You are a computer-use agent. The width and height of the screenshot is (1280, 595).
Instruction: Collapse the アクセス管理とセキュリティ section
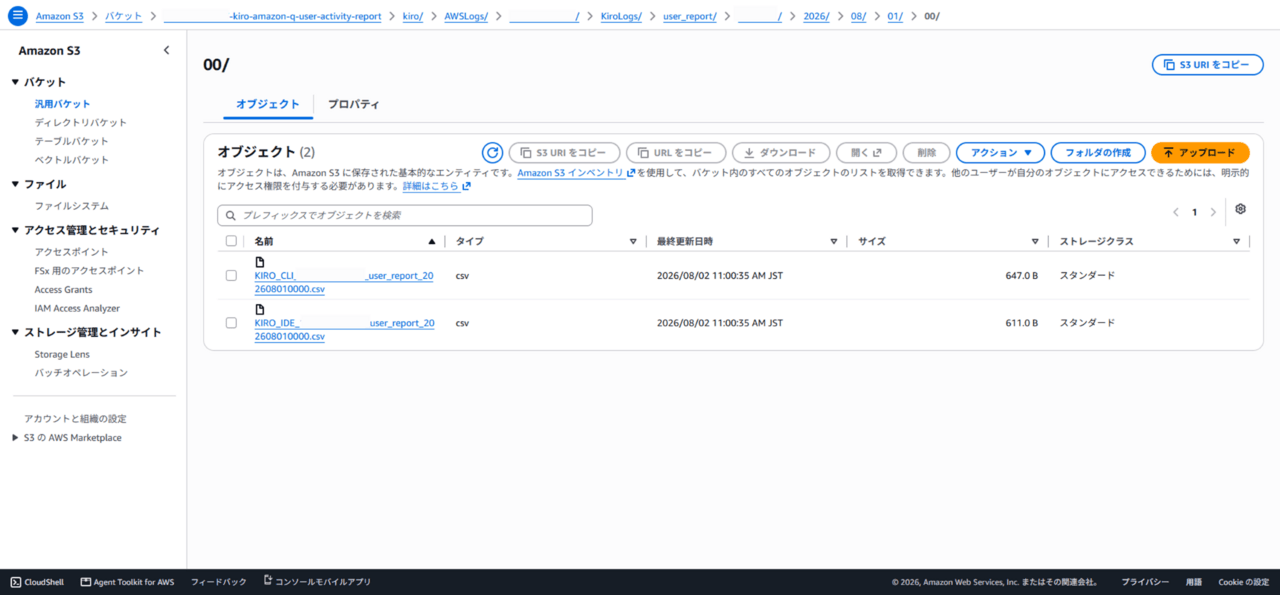15,230
